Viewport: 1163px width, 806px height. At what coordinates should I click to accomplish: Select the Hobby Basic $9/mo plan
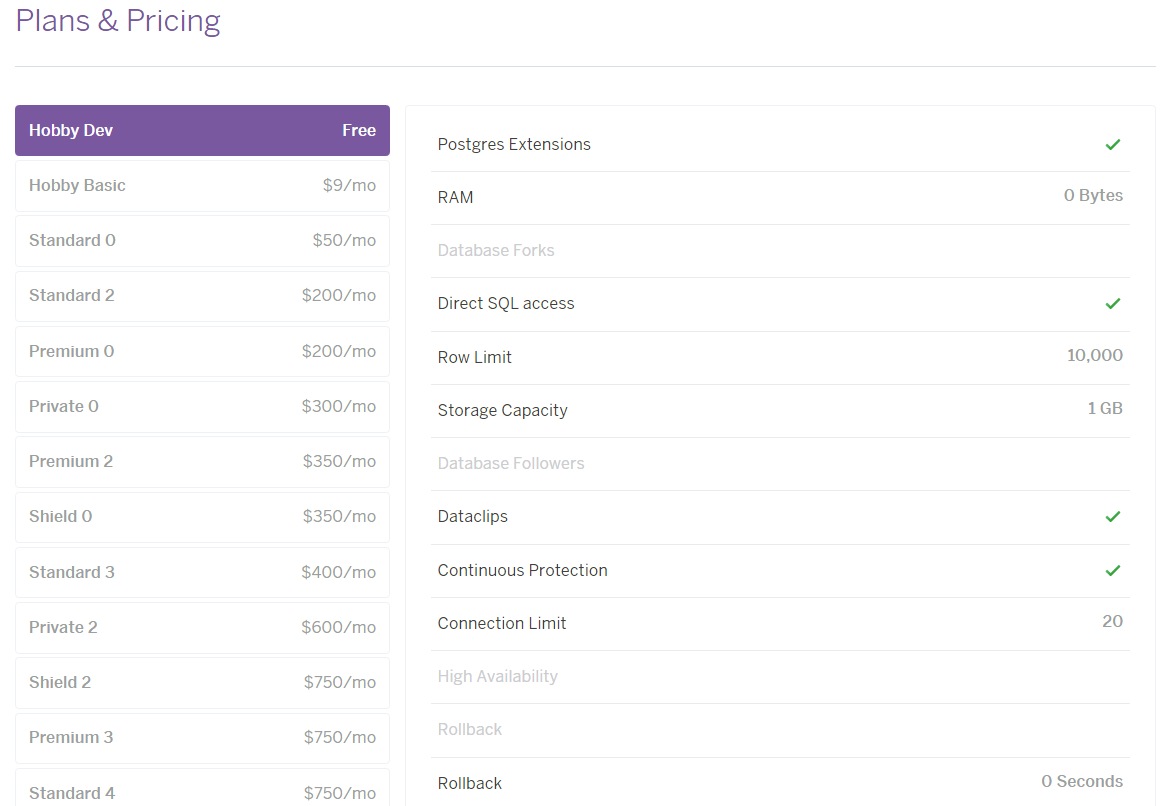[x=202, y=185]
